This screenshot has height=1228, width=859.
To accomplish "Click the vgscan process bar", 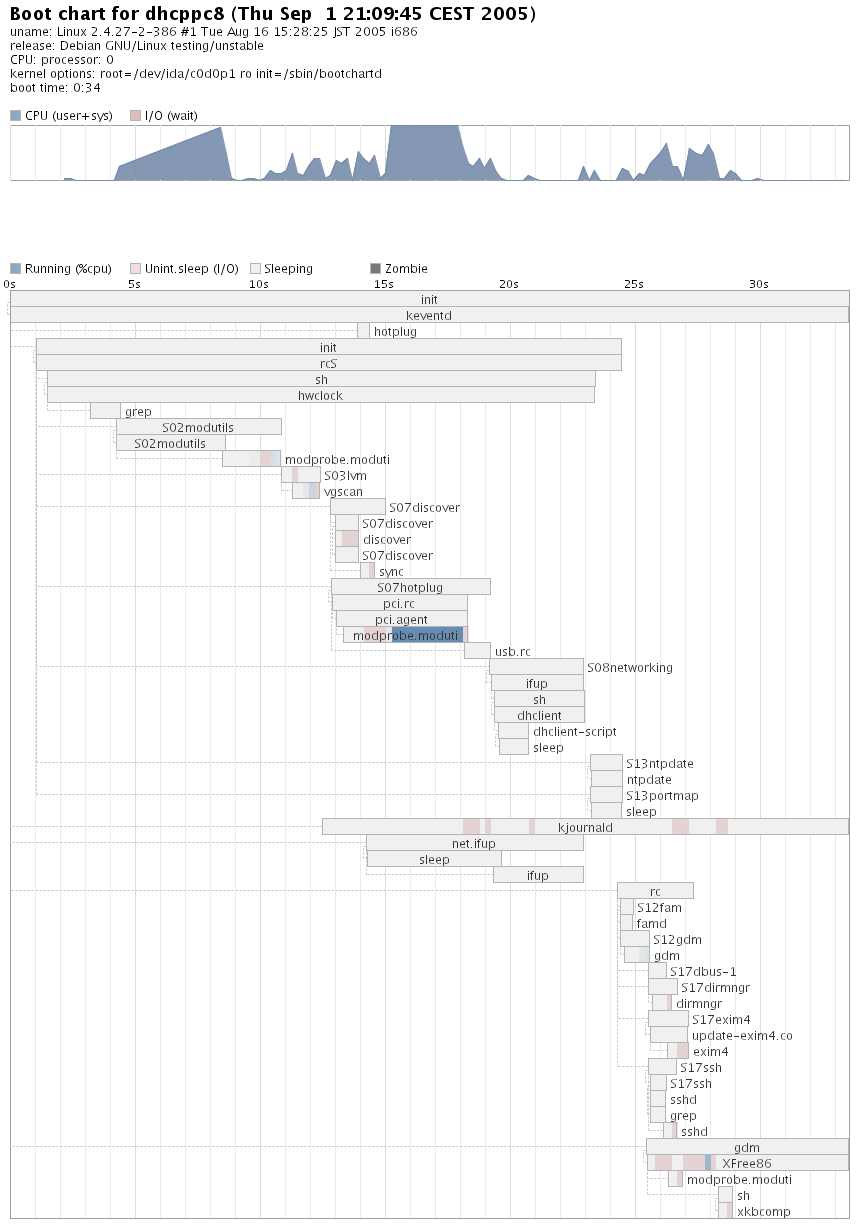I will [306, 491].
